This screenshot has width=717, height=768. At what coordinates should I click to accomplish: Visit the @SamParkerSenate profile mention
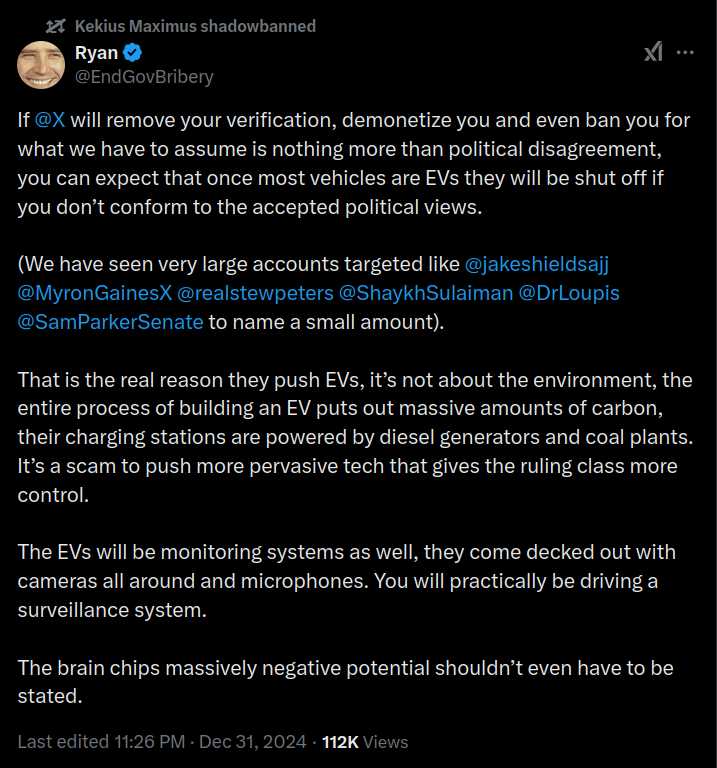110,322
